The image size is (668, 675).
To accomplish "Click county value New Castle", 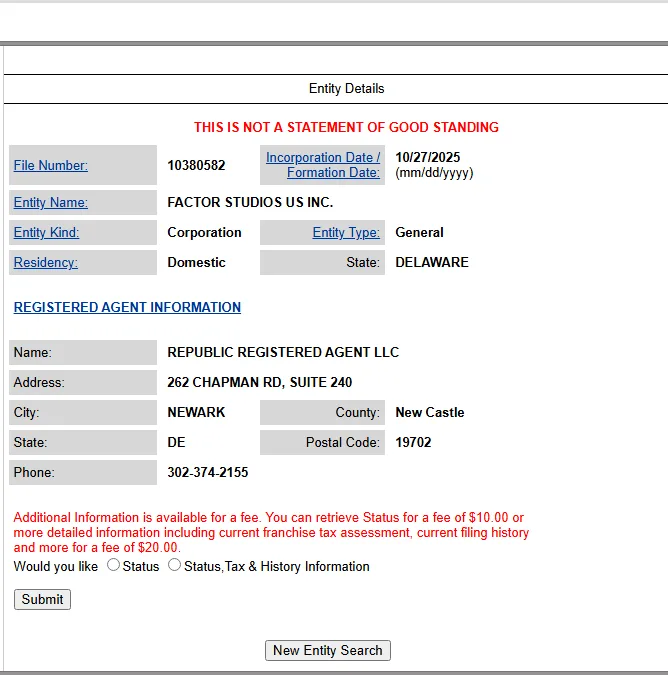I will (x=430, y=412).
